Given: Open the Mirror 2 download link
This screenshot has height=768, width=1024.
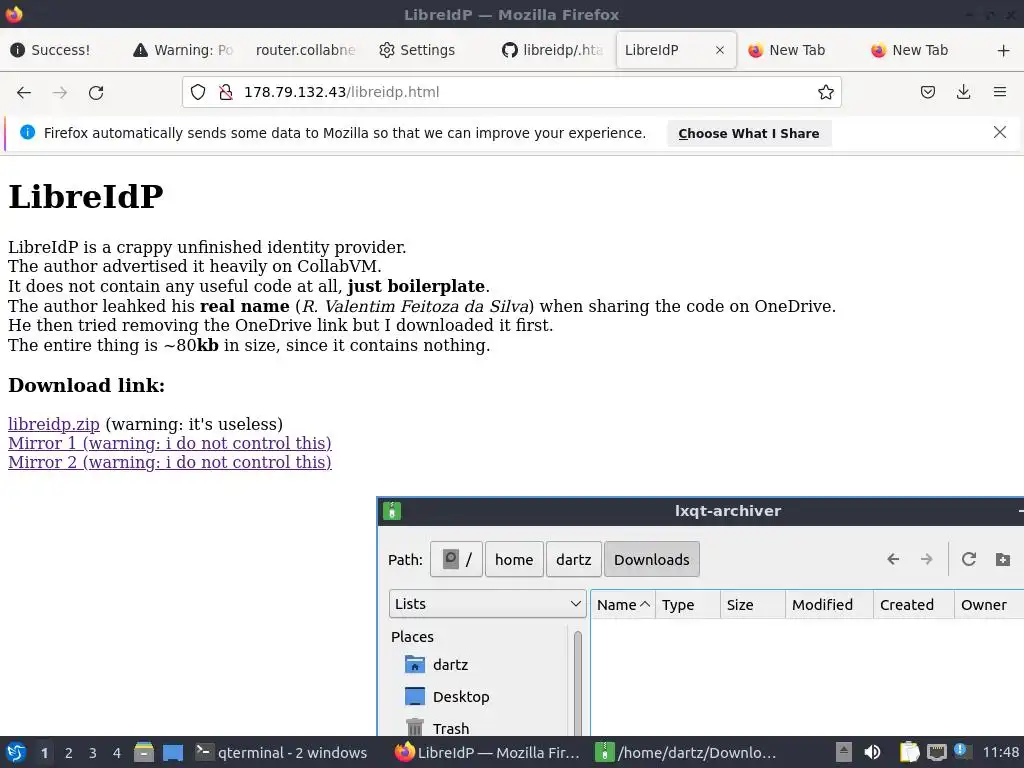Looking at the screenshot, I should click(x=170, y=462).
